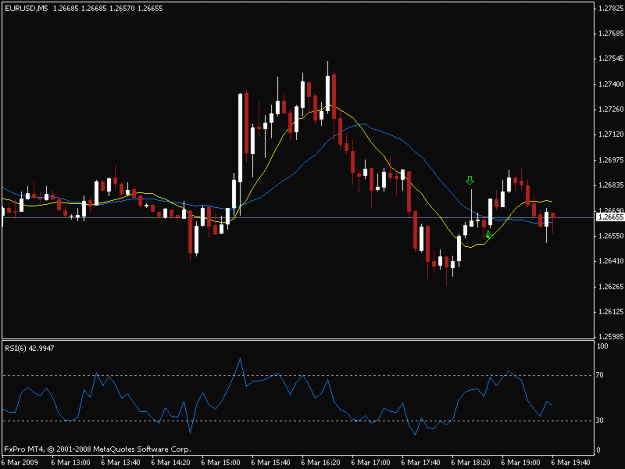
Task: Click price axis label 1.26125
Action: 611,312
